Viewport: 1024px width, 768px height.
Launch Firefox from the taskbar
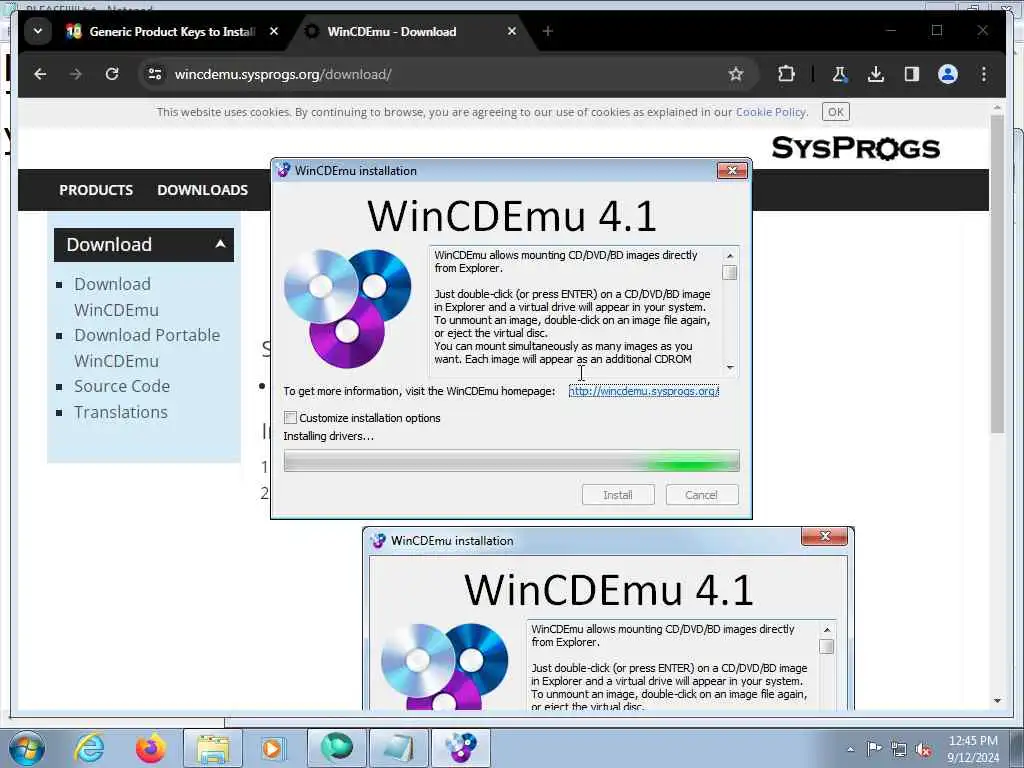[x=151, y=748]
